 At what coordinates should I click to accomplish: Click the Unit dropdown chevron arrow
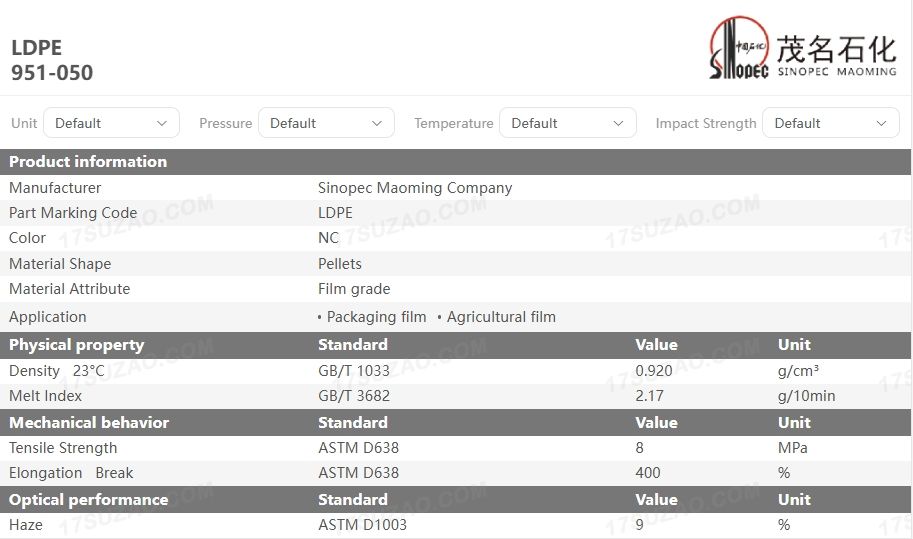(x=162, y=123)
